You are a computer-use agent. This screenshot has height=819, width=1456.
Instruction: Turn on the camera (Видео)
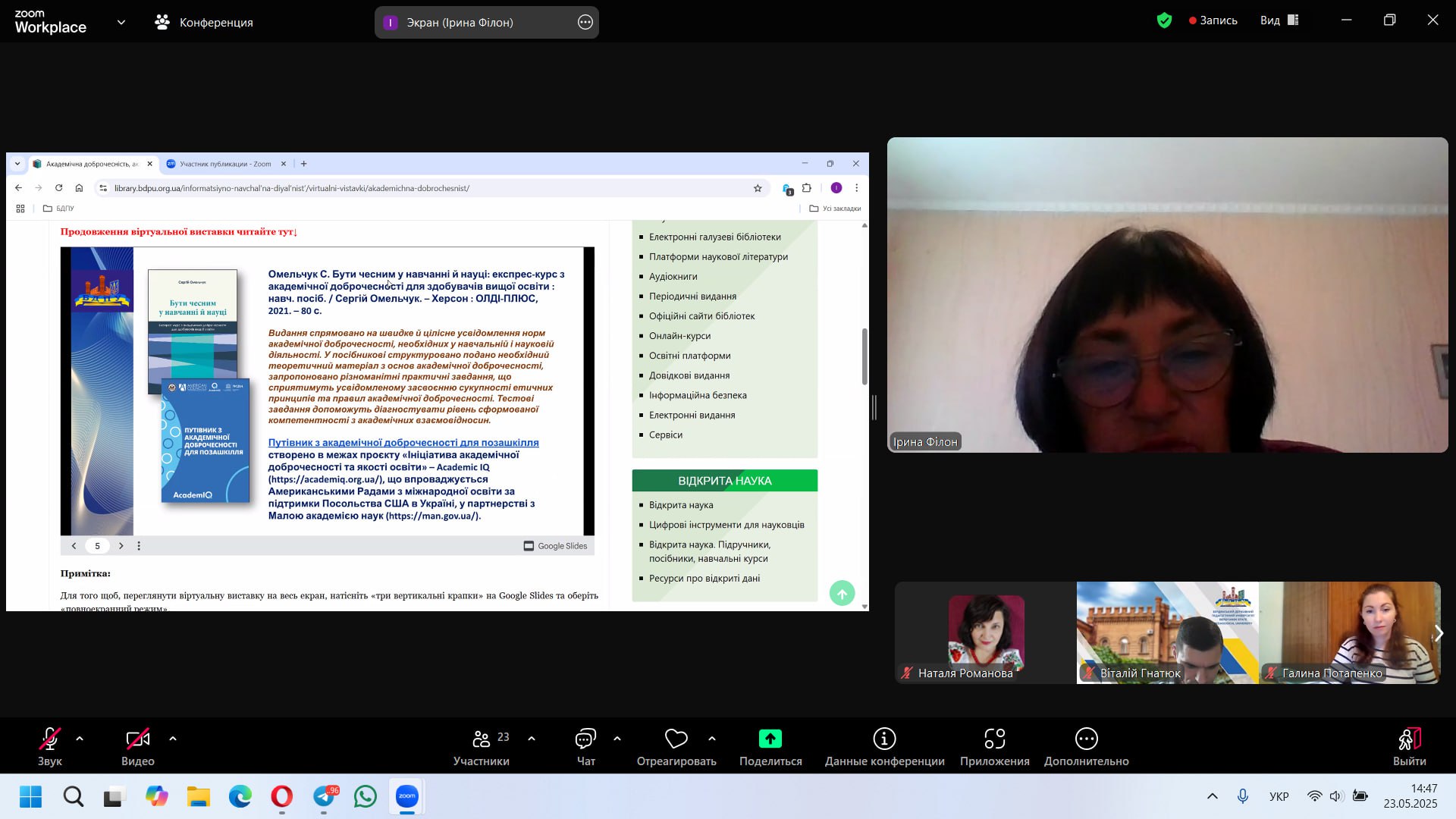coord(137,739)
